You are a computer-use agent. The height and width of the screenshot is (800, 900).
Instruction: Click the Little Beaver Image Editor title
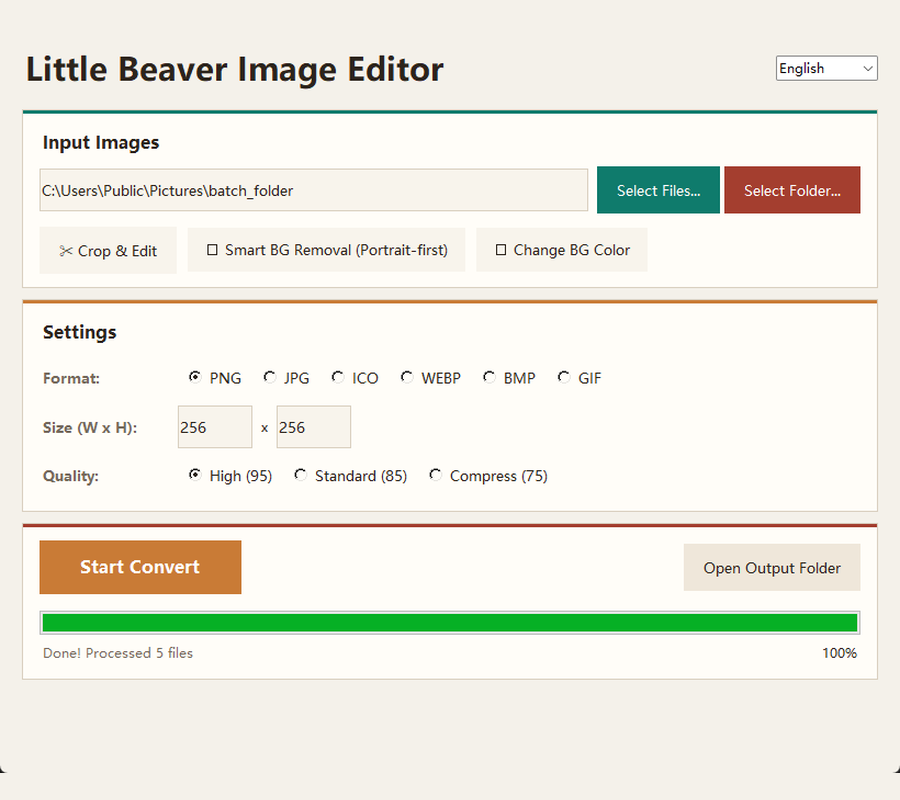coord(234,69)
